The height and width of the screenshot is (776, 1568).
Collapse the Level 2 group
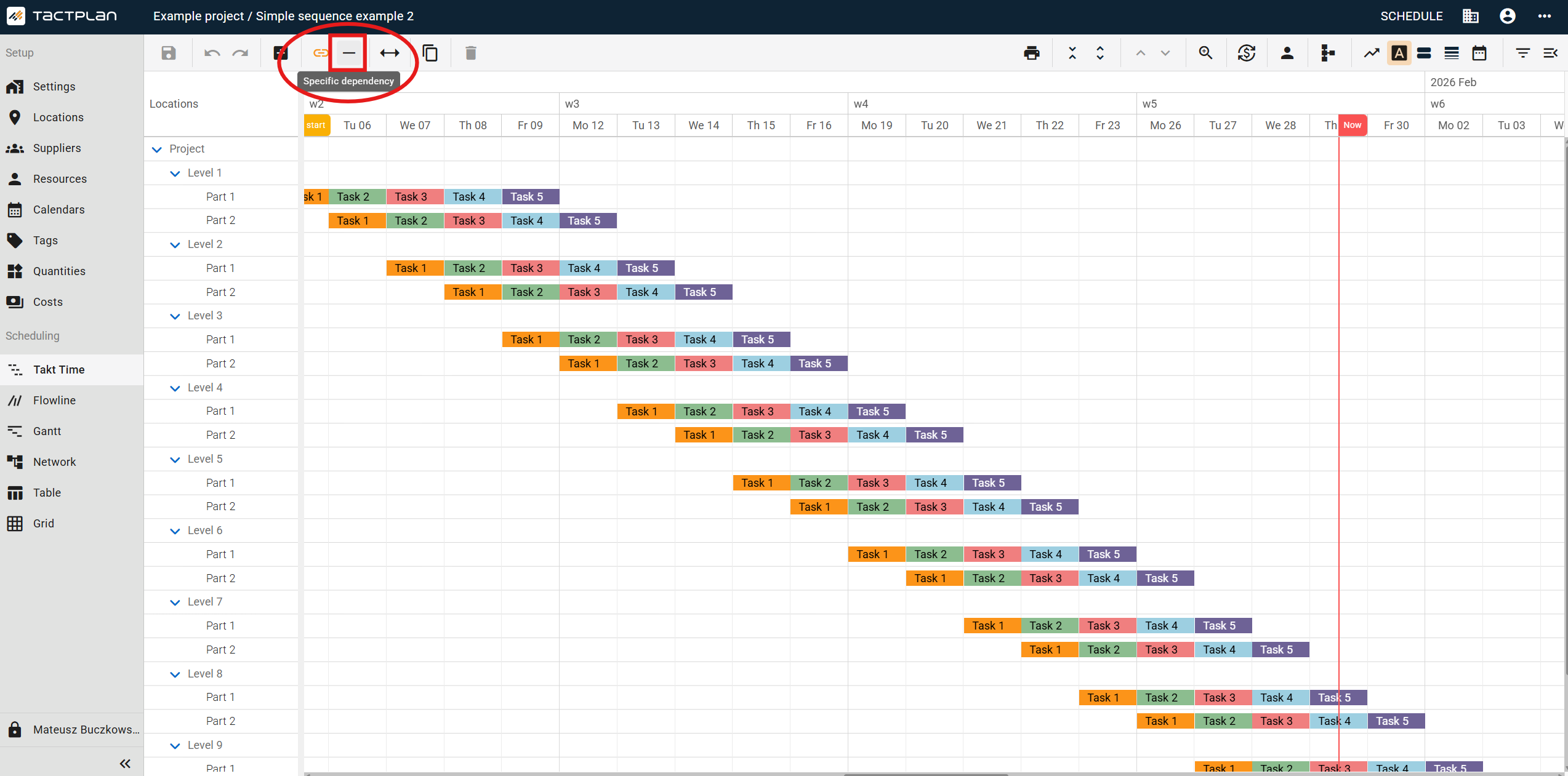click(175, 245)
